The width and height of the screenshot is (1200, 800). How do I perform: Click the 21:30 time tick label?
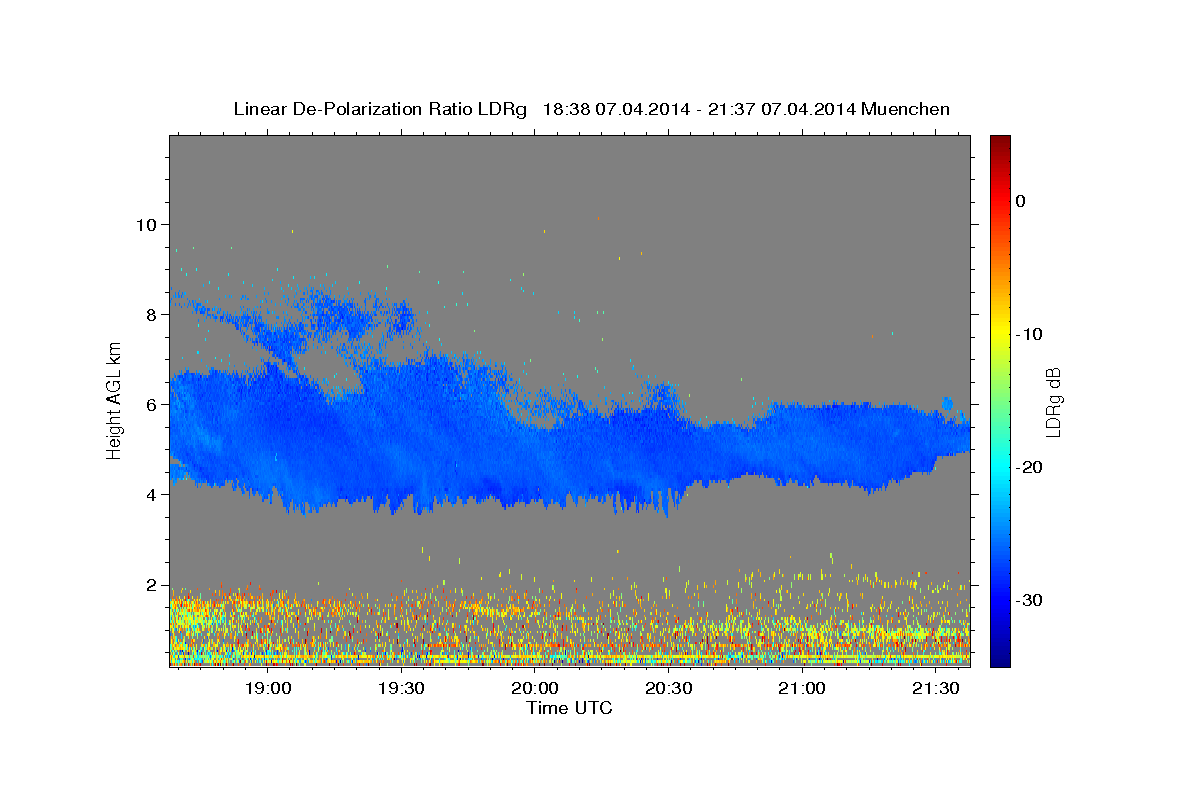(936, 689)
